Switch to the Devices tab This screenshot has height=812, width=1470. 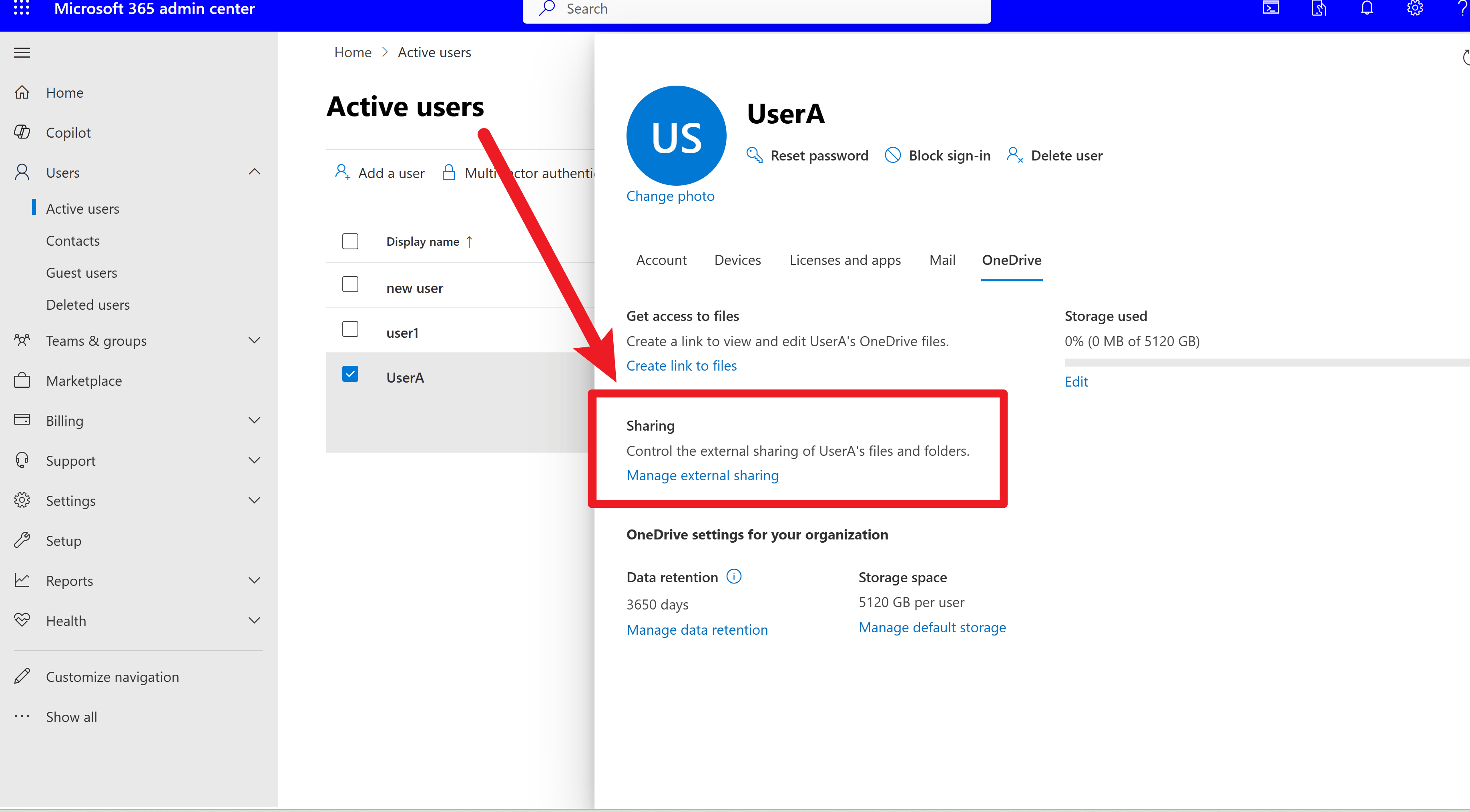[x=737, y=260]
